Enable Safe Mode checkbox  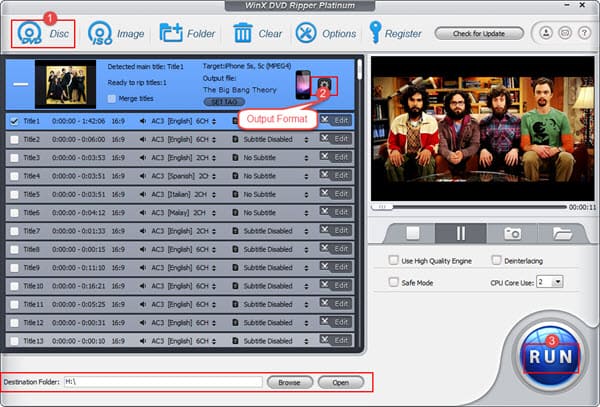point(393,282)
